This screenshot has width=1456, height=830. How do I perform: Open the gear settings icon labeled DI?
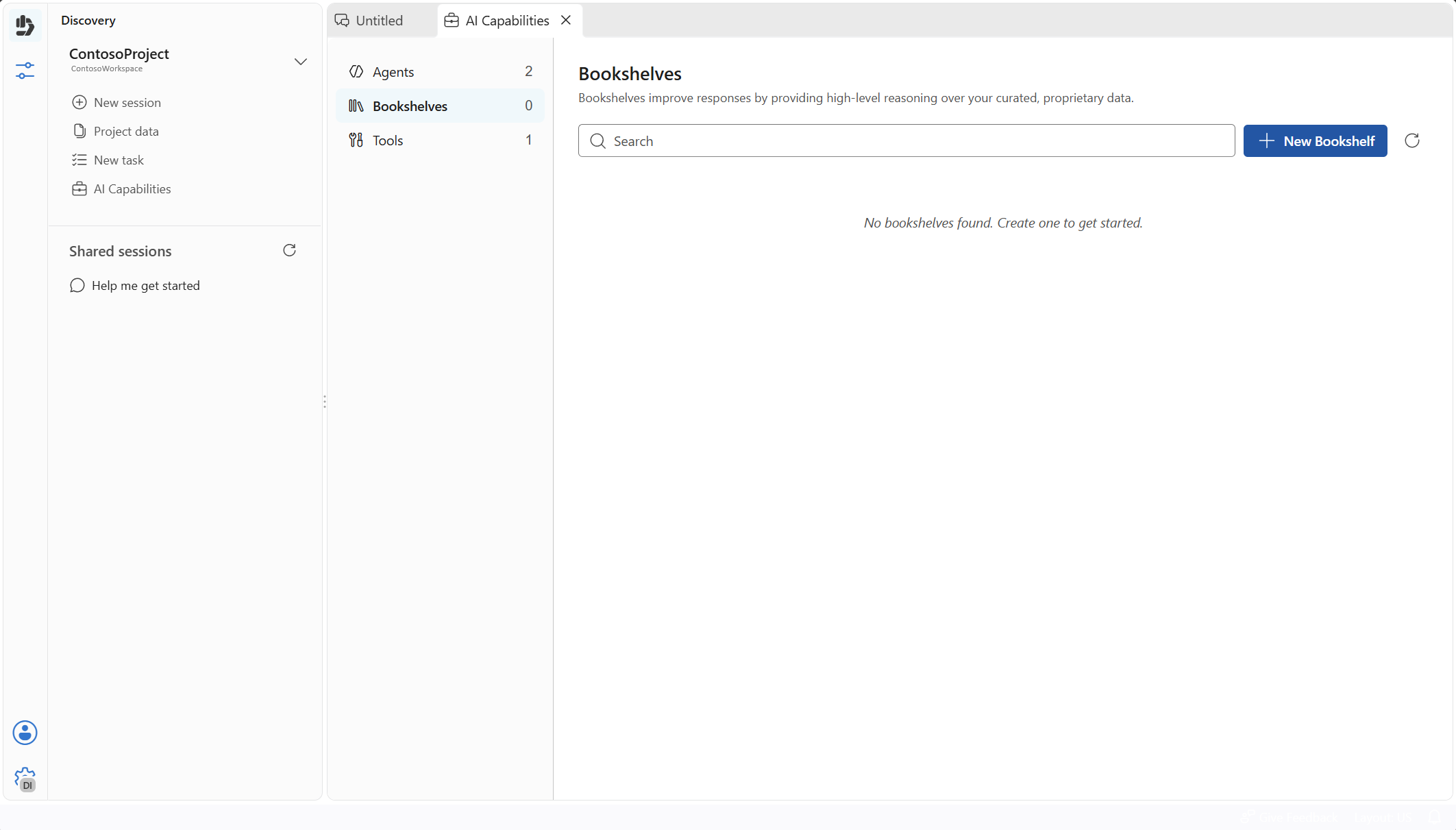click(25, 779)
